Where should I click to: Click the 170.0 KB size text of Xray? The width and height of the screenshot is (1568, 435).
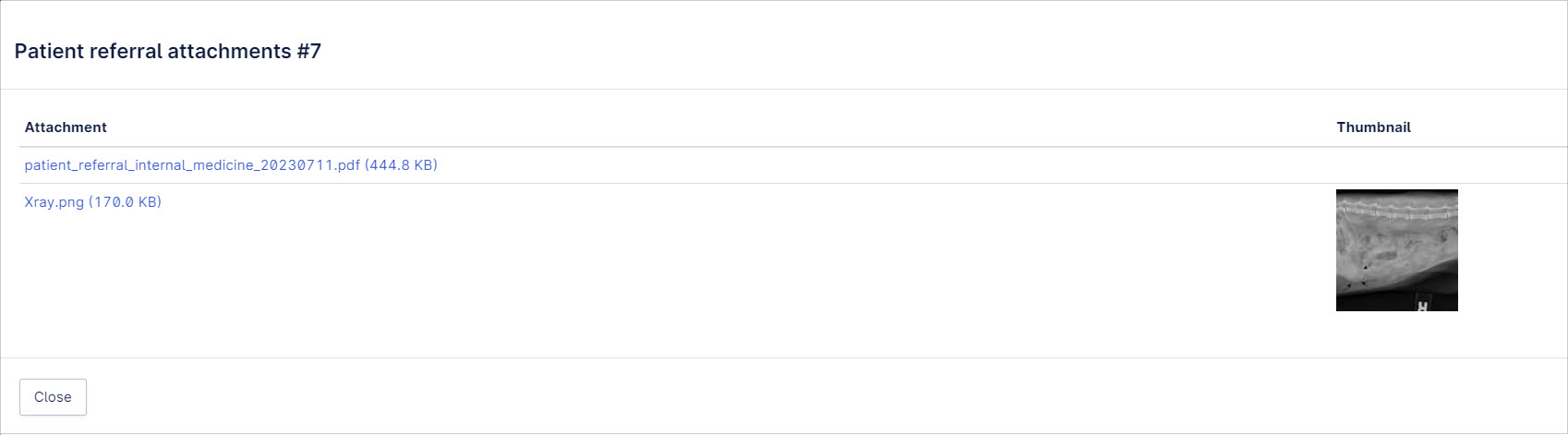coord(125,202)
